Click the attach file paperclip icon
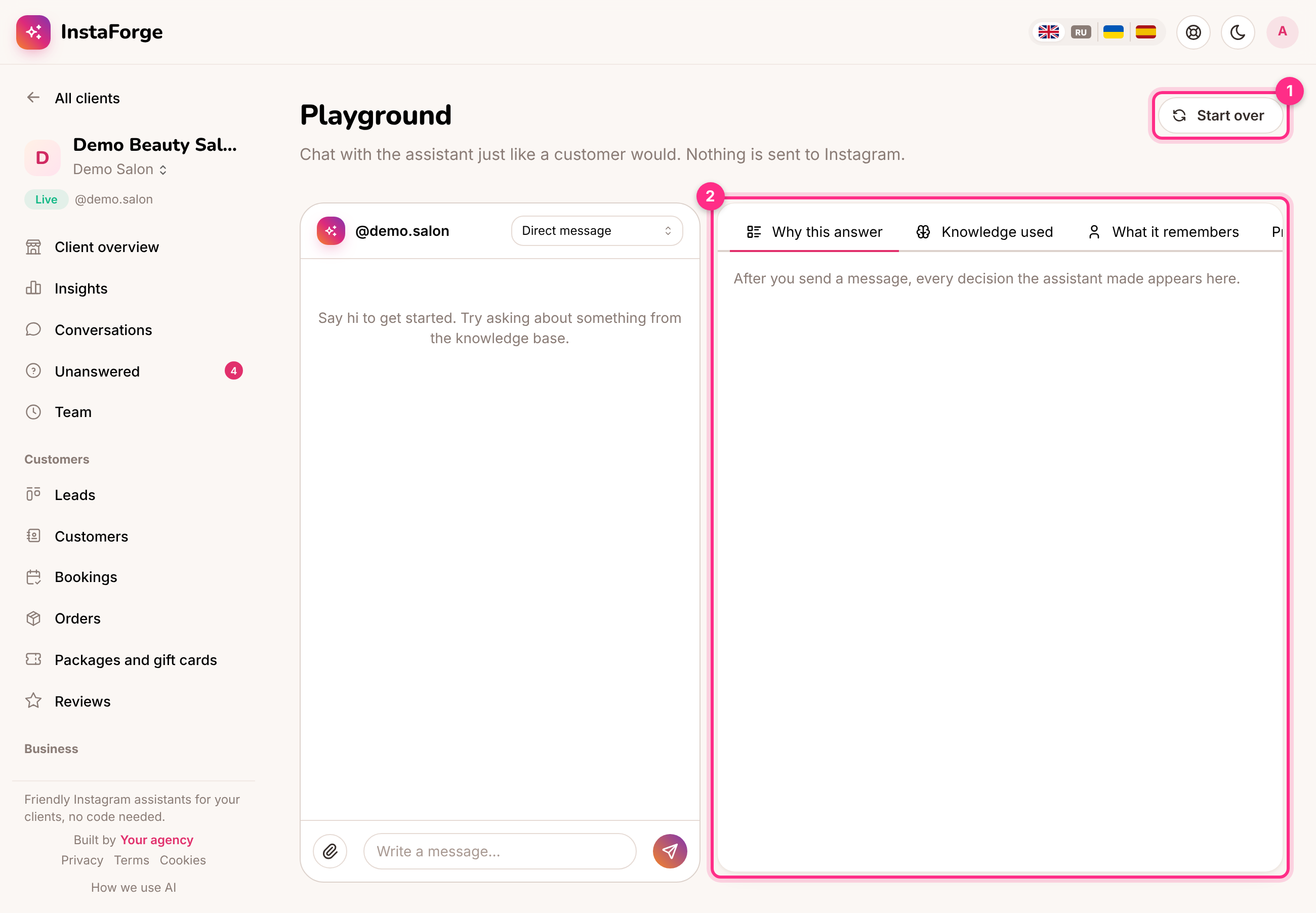Image resolution: width=1316 pixels, height=913 pixels. click(x=330, y=851)
